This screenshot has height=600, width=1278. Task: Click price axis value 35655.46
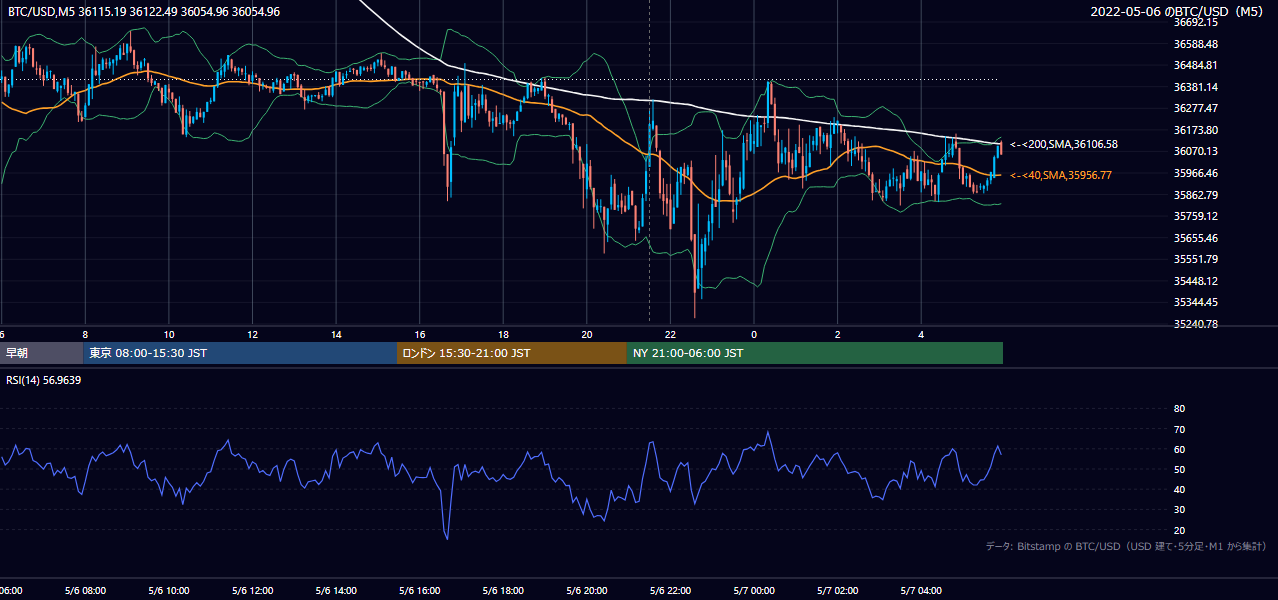(x=1196, y=238)
